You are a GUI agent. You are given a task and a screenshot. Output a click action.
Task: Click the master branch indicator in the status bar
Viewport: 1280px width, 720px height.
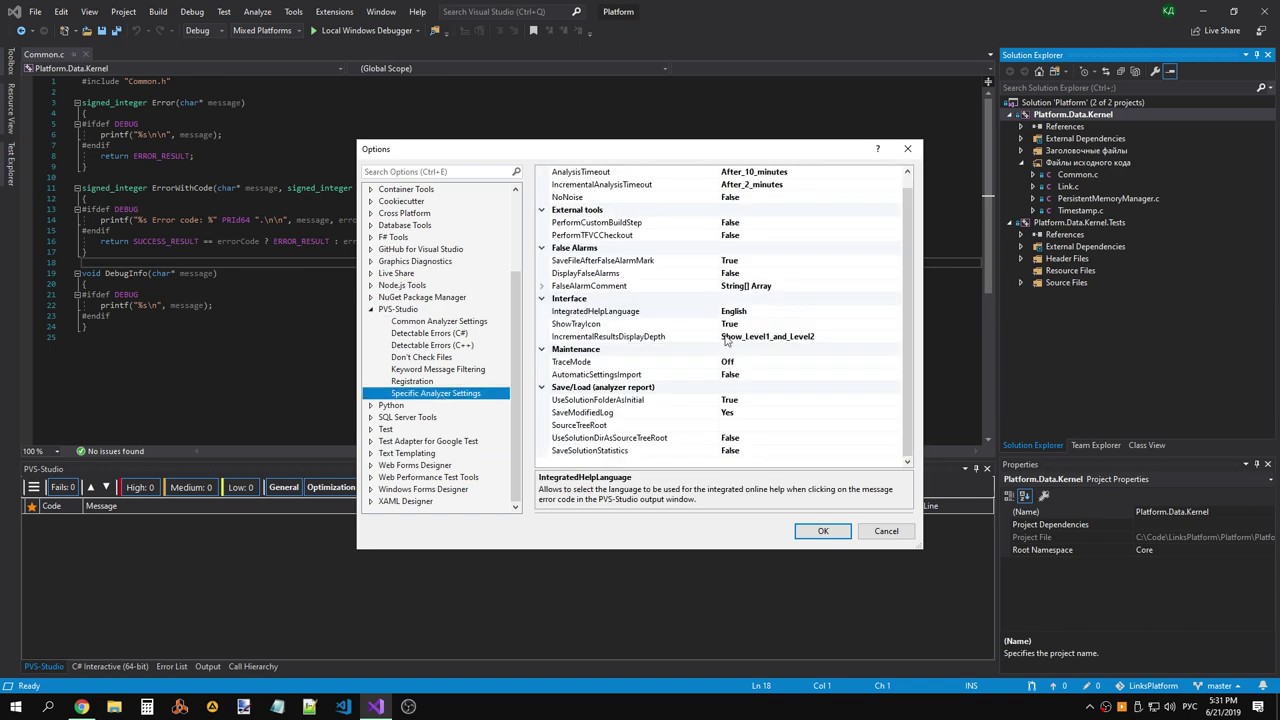point(1219,686)
